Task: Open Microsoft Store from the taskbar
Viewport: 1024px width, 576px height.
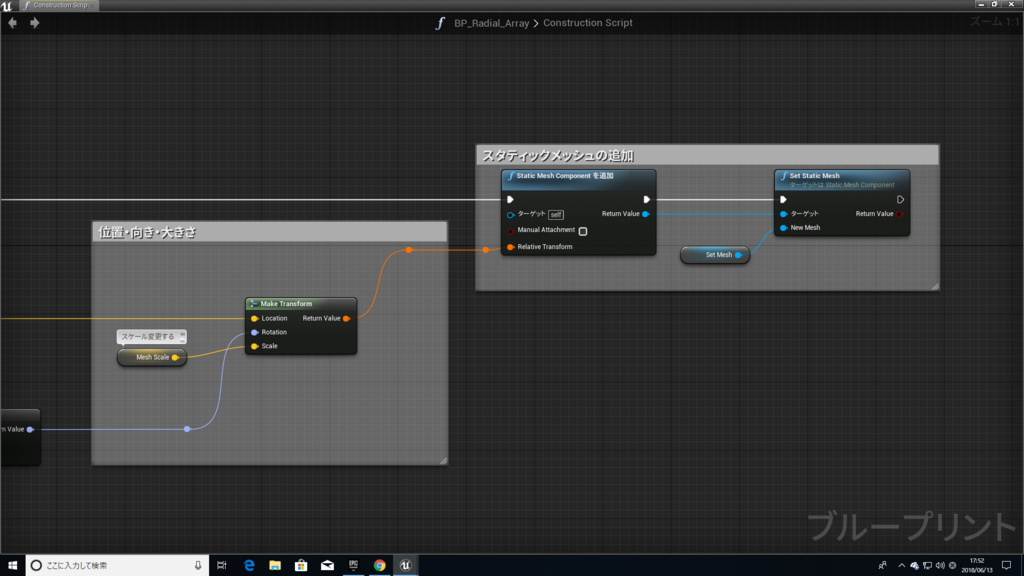Action: pos(301,566)
